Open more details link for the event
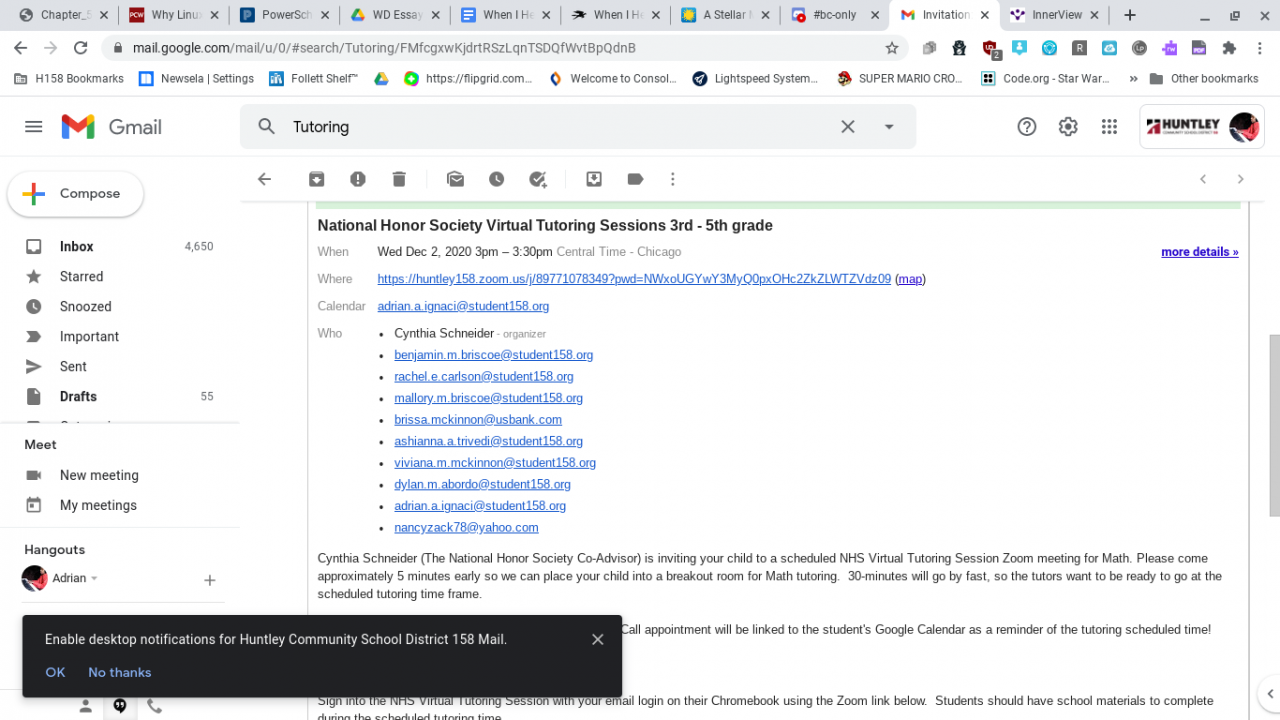1280x720 pixels. point(1200,252)
